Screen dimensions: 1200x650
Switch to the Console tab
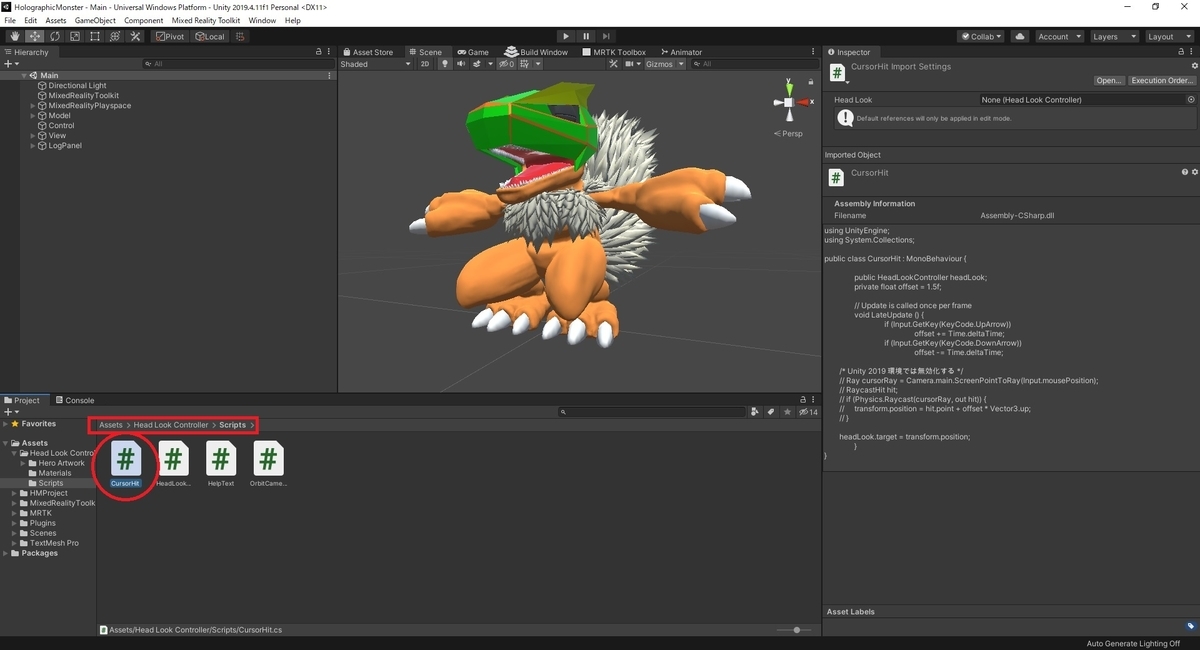(74, 400)
